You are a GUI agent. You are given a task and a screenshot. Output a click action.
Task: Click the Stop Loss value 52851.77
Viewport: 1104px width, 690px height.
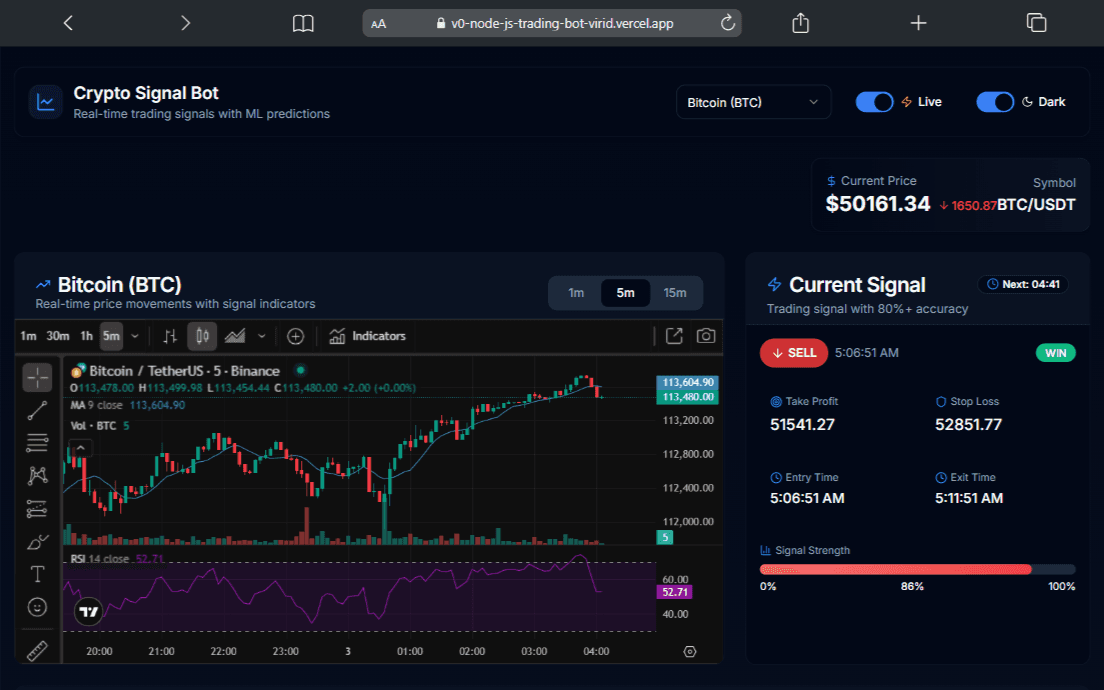[968, 425]
